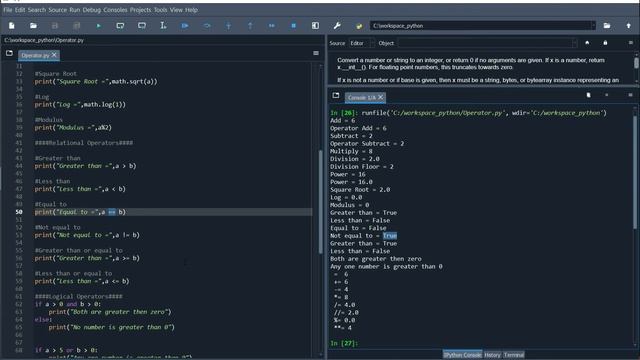Open the View menu

[x=176, y=10]
